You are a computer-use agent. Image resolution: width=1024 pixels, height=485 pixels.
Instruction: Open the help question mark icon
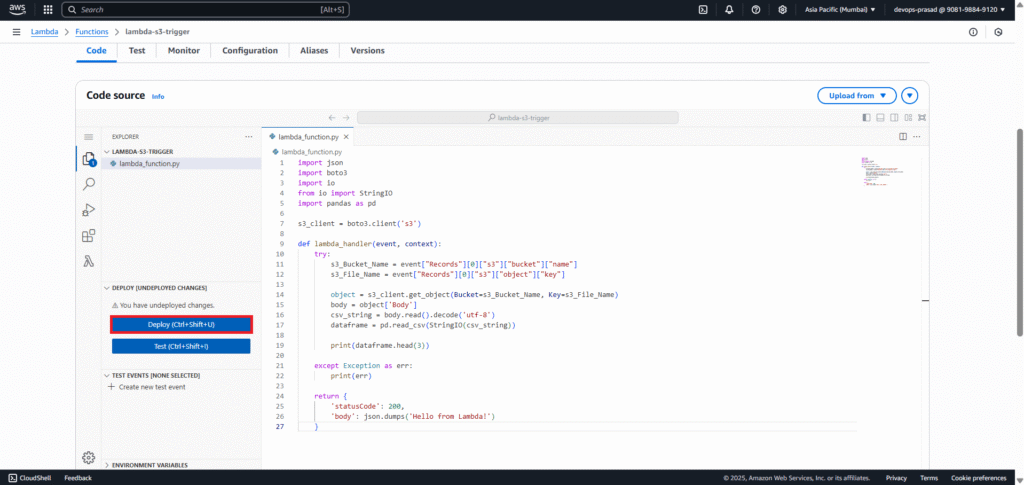tap(756, 10)
